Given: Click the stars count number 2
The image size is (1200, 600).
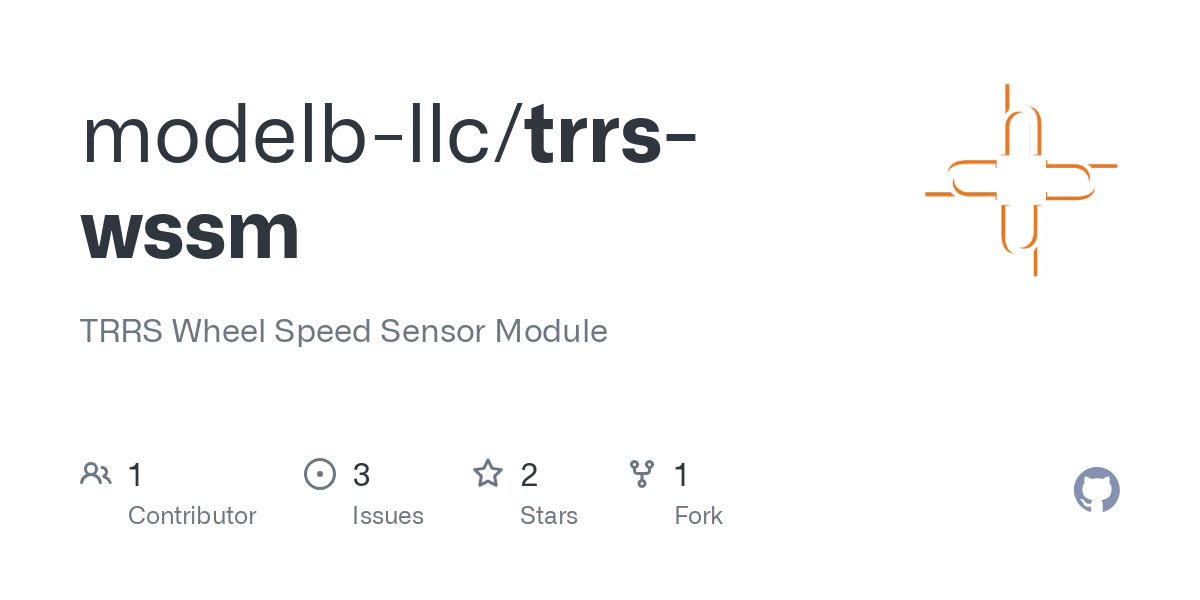Looking at the screenshot, I should click(x=529, y=475).
